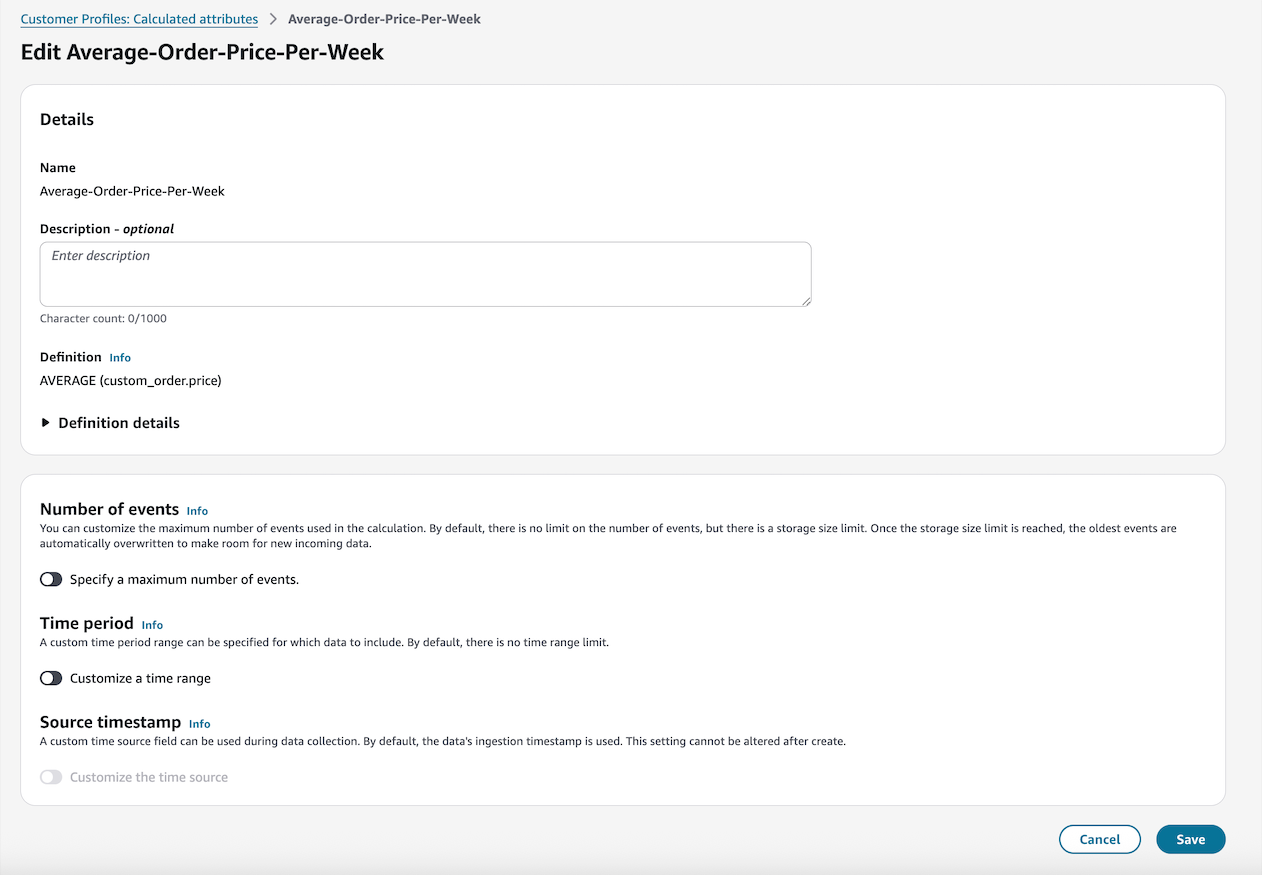
Task: Click the 'Customize a time range' label
Action: click(x=140, y=678)
